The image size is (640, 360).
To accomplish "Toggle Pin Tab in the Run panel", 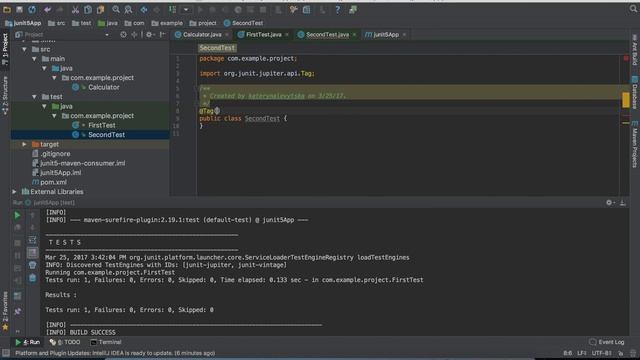I will pyautogui.click(x=18, y=311).
